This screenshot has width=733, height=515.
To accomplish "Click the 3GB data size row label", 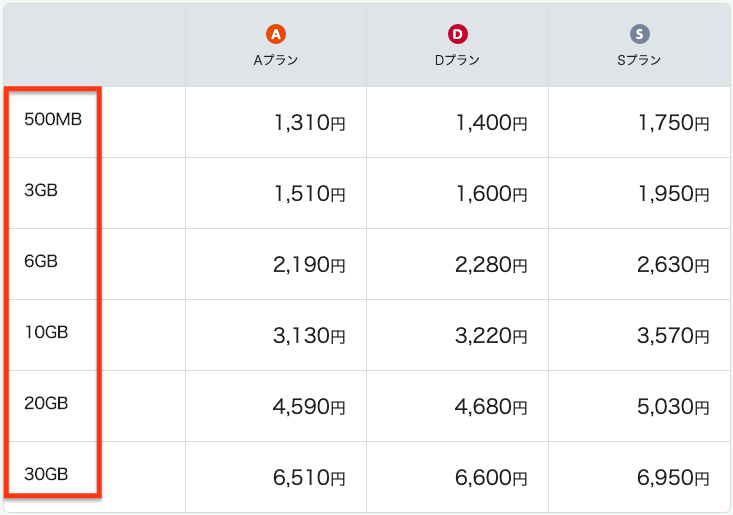I will click(x=41, y=191).
